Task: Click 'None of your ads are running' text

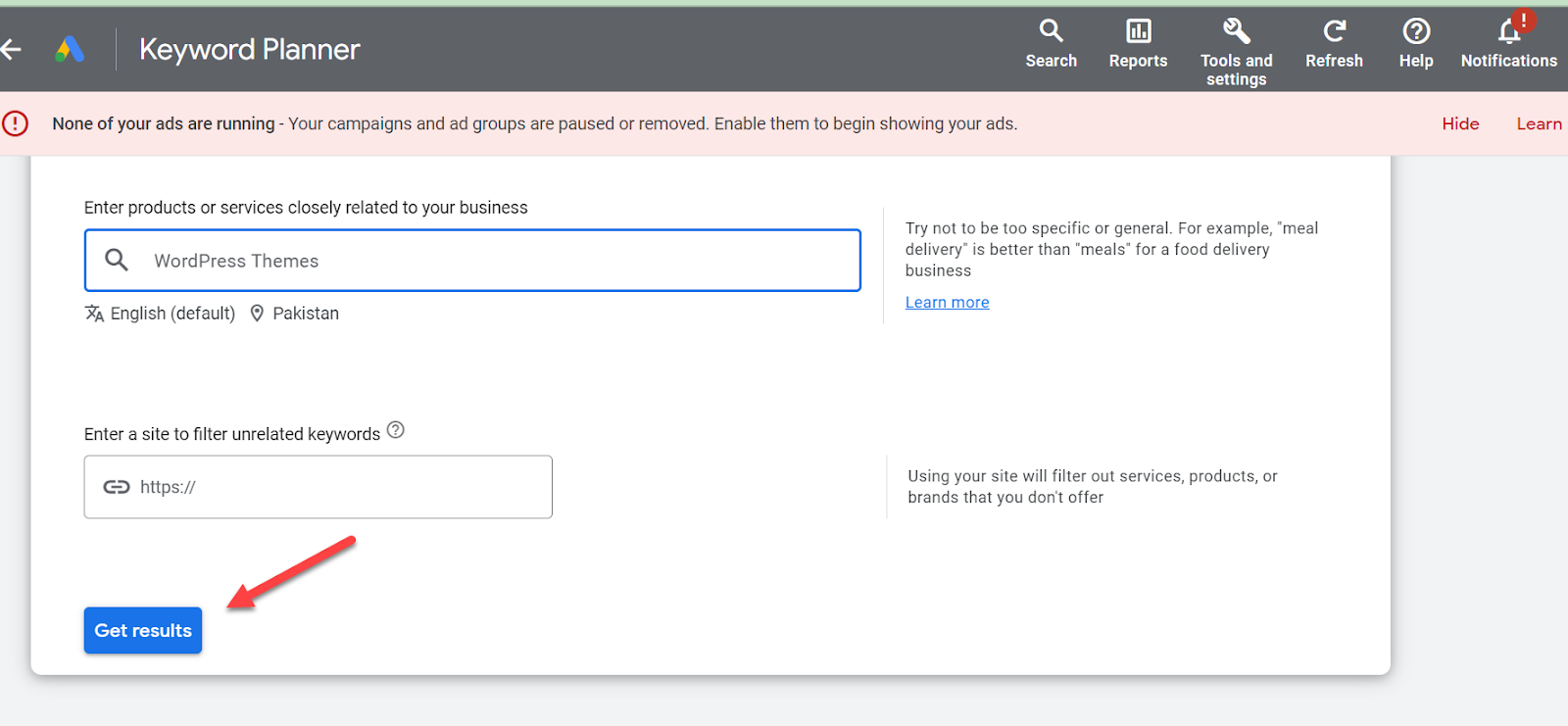Action: coord(164,123)
